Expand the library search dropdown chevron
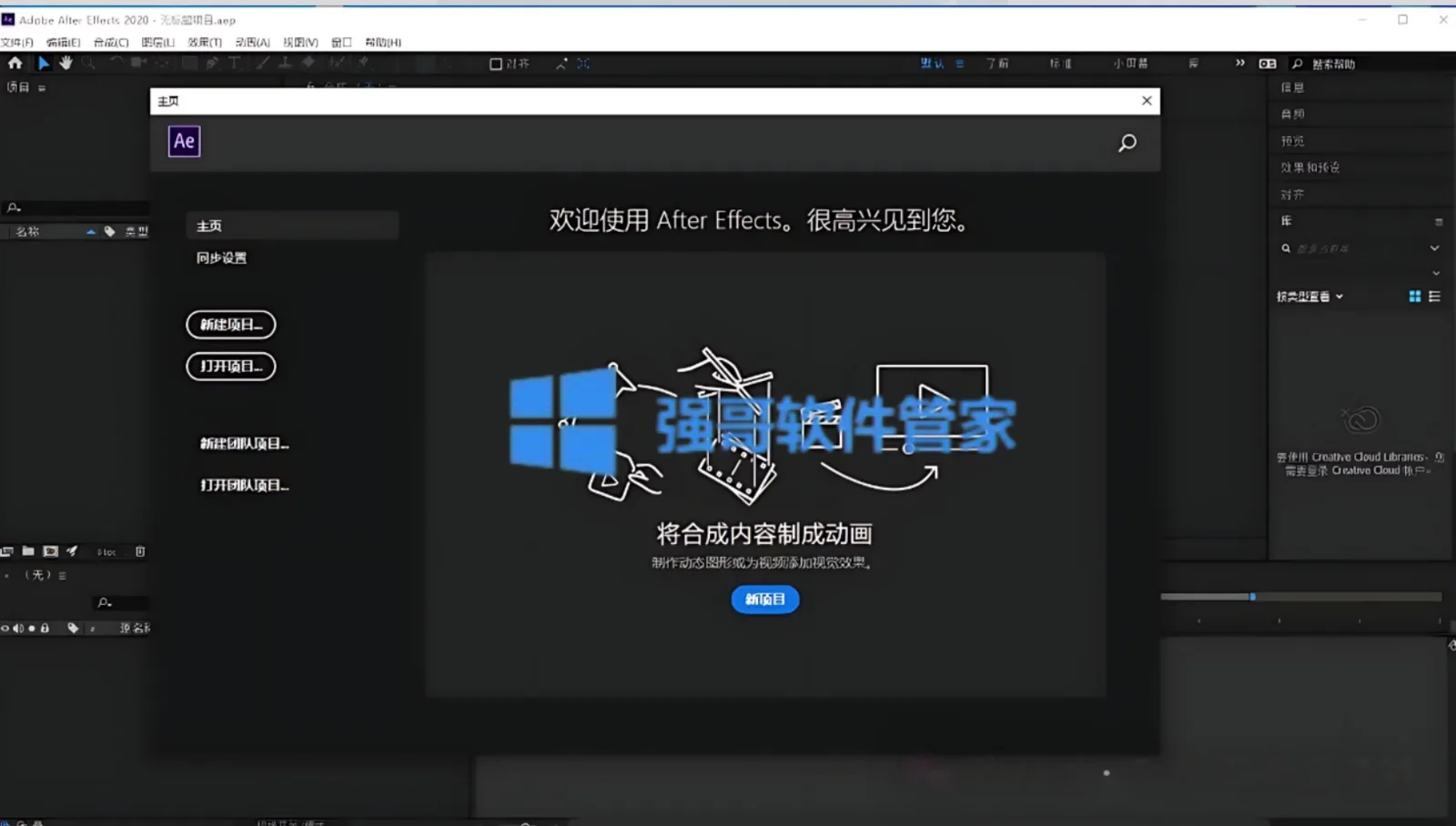The width and height of the screenshot is (1456, 826). point(1435,248)
